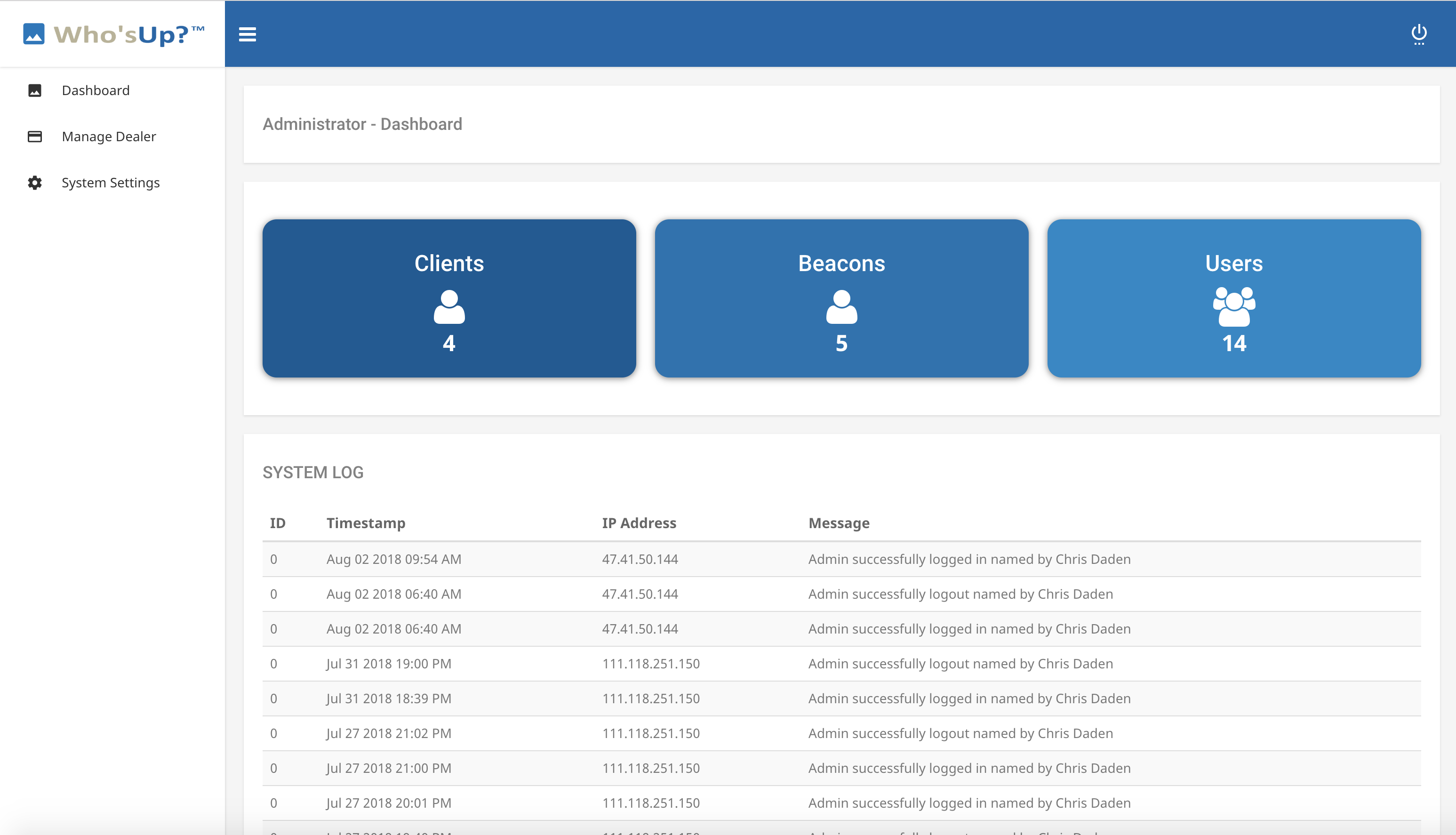Open the Dashboard menu item
The height and width of the screenshot is (835, 1456).
pos(96,91)
